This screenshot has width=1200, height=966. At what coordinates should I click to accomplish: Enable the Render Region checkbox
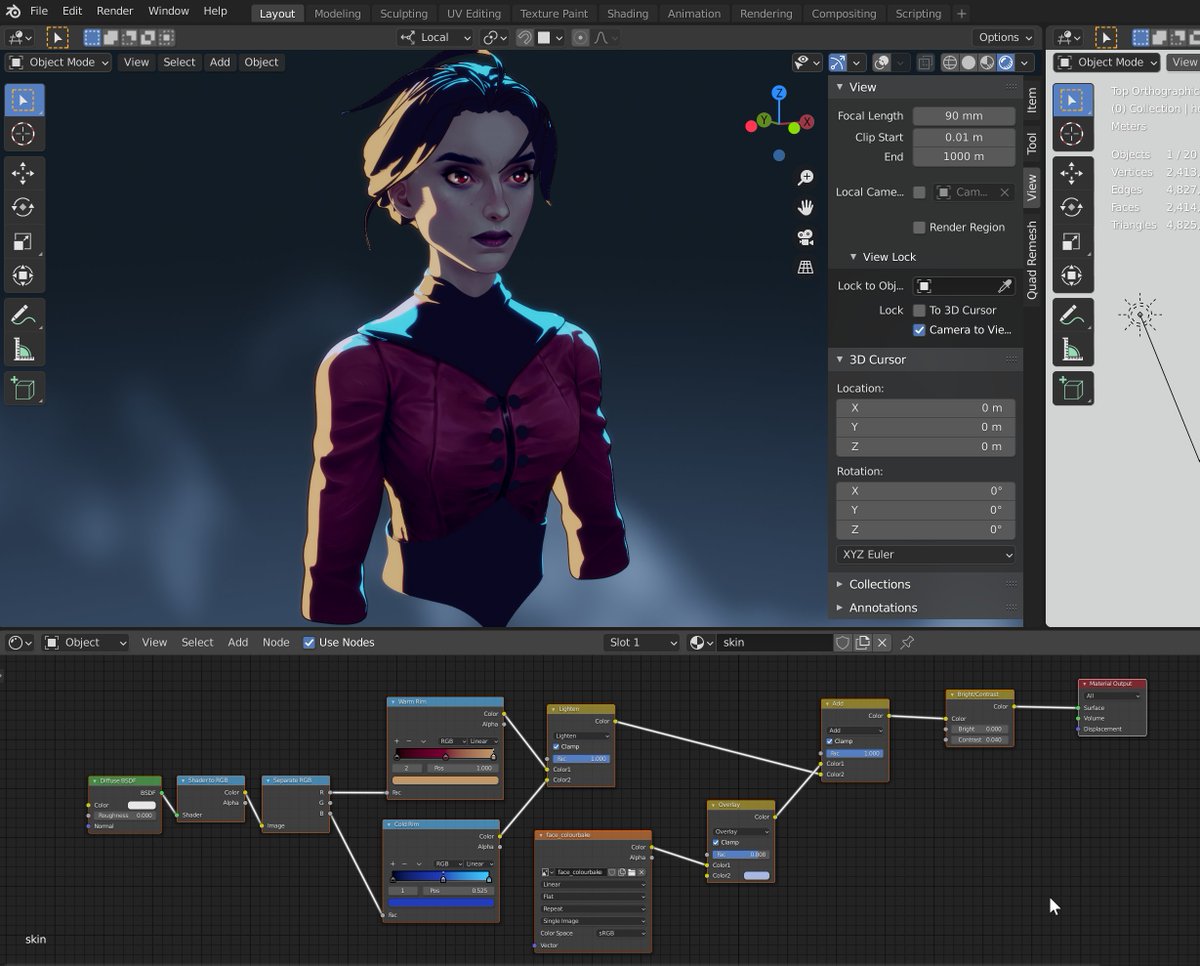point(919,227)
